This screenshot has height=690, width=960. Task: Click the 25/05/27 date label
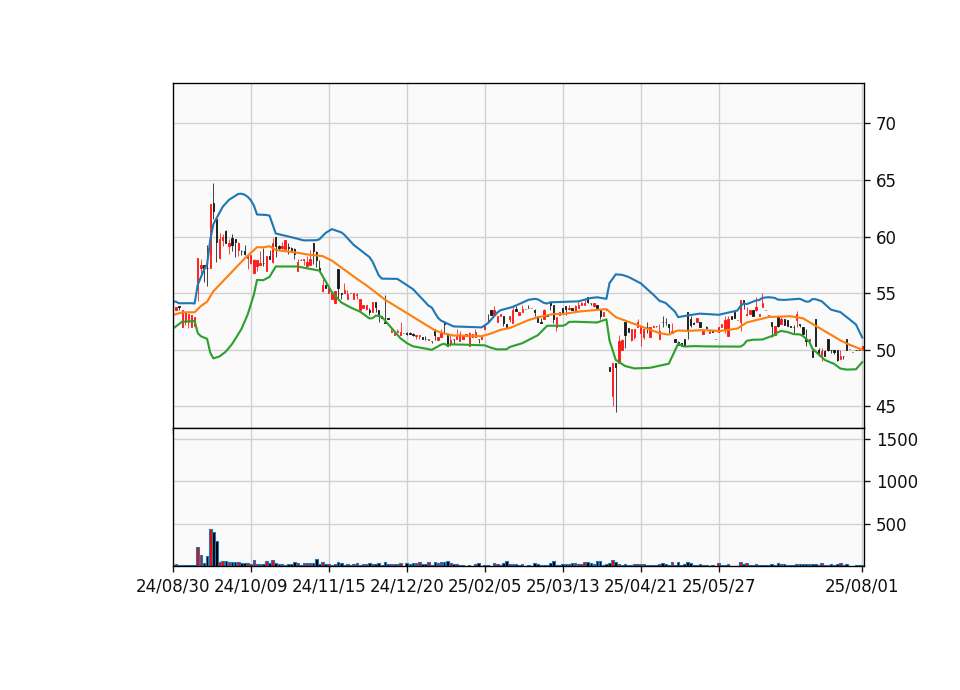click(719, 587)
